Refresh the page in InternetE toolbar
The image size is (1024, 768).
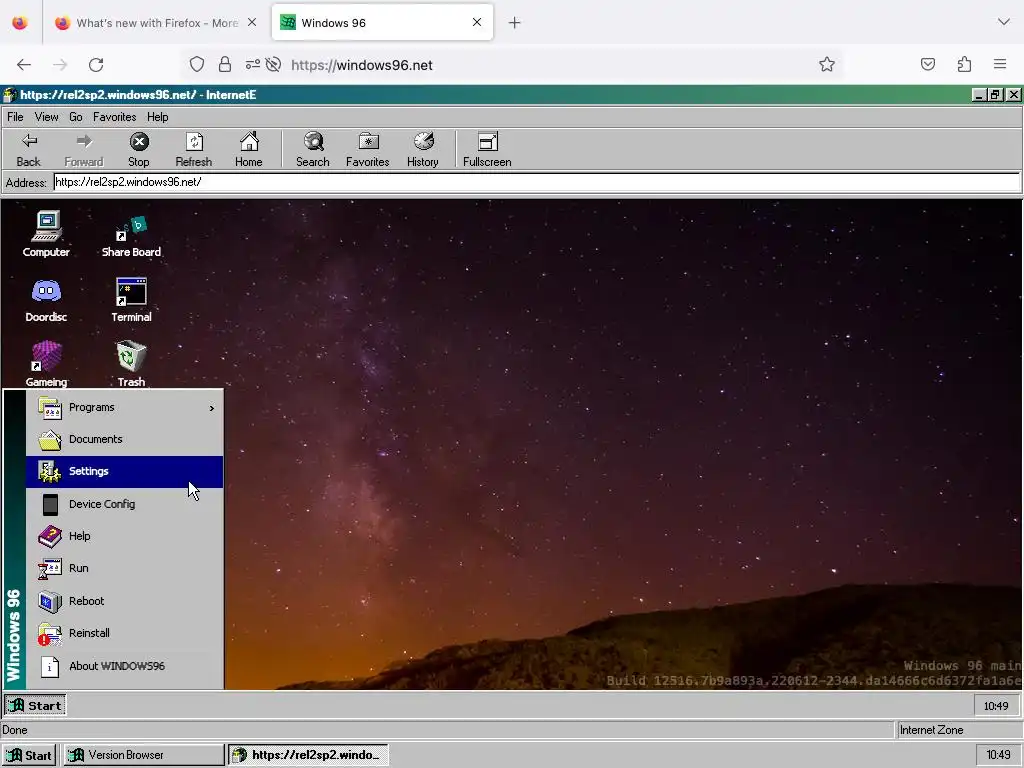pyautogui.click(x=194, y=150)
